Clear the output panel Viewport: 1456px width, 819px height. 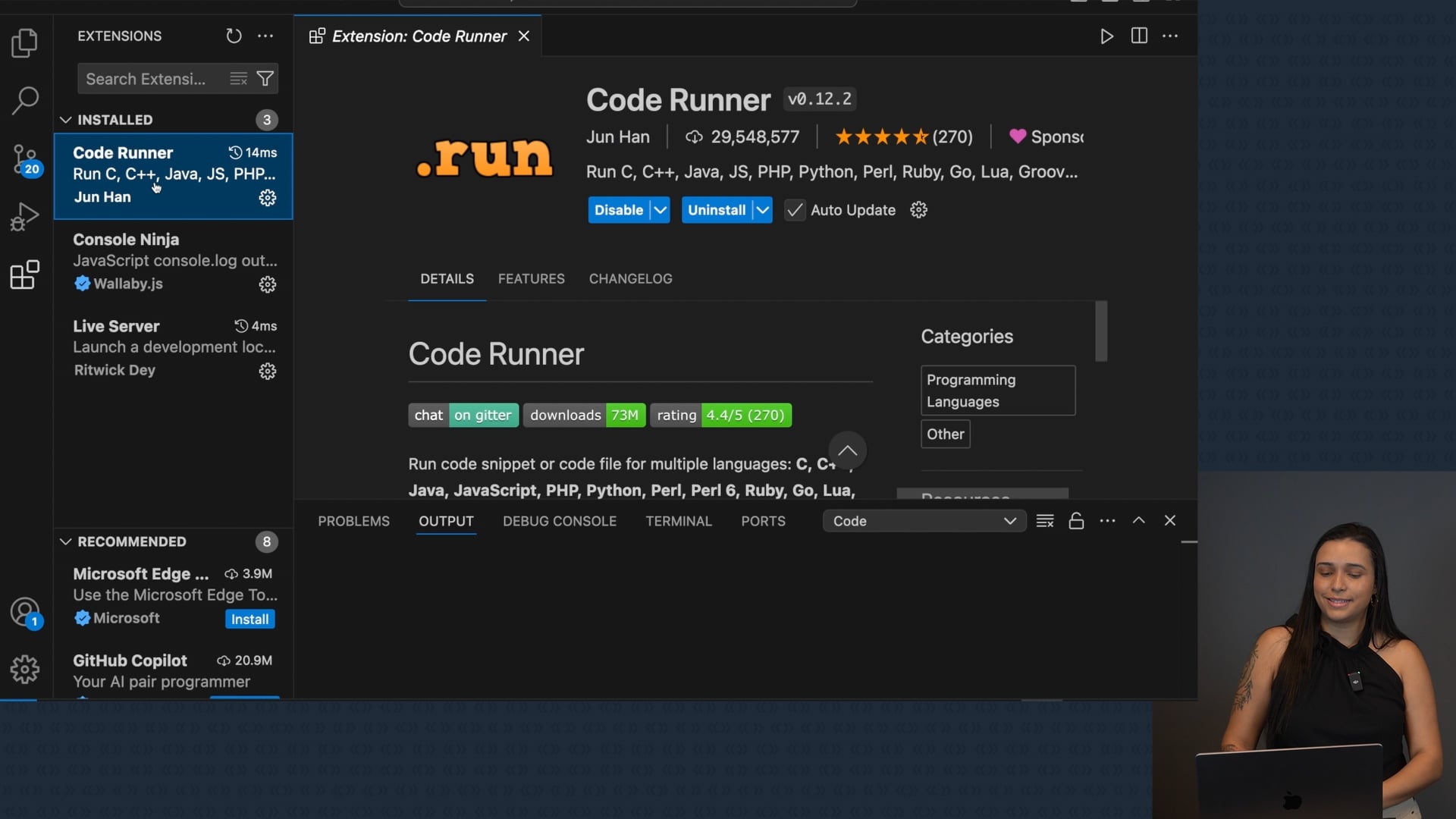[1044, 521]
